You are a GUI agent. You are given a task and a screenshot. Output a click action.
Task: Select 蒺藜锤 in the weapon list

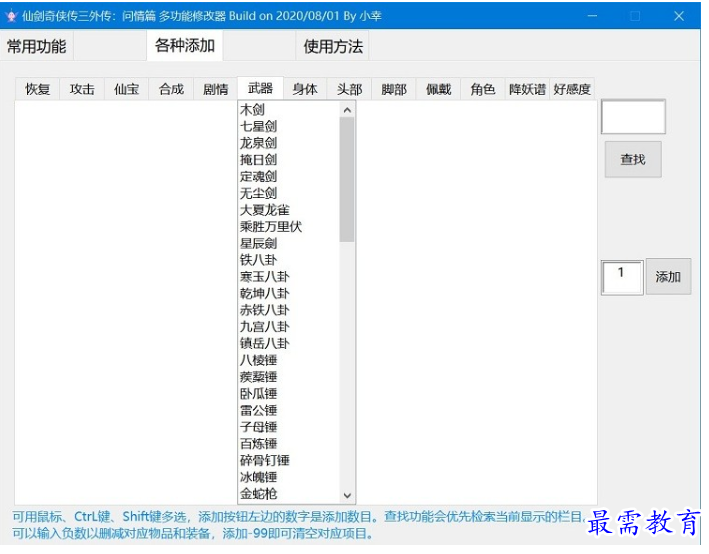(258, 377)
